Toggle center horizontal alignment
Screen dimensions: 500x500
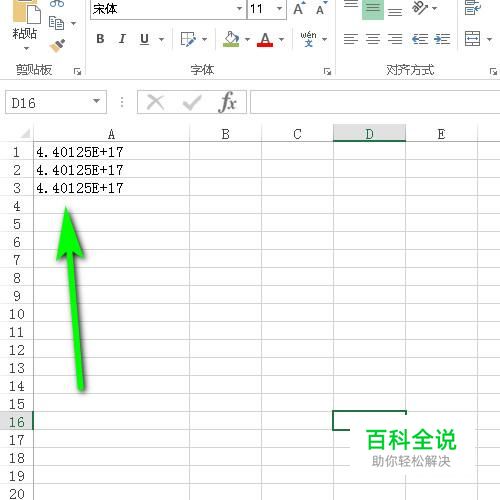tap(373, 39)
